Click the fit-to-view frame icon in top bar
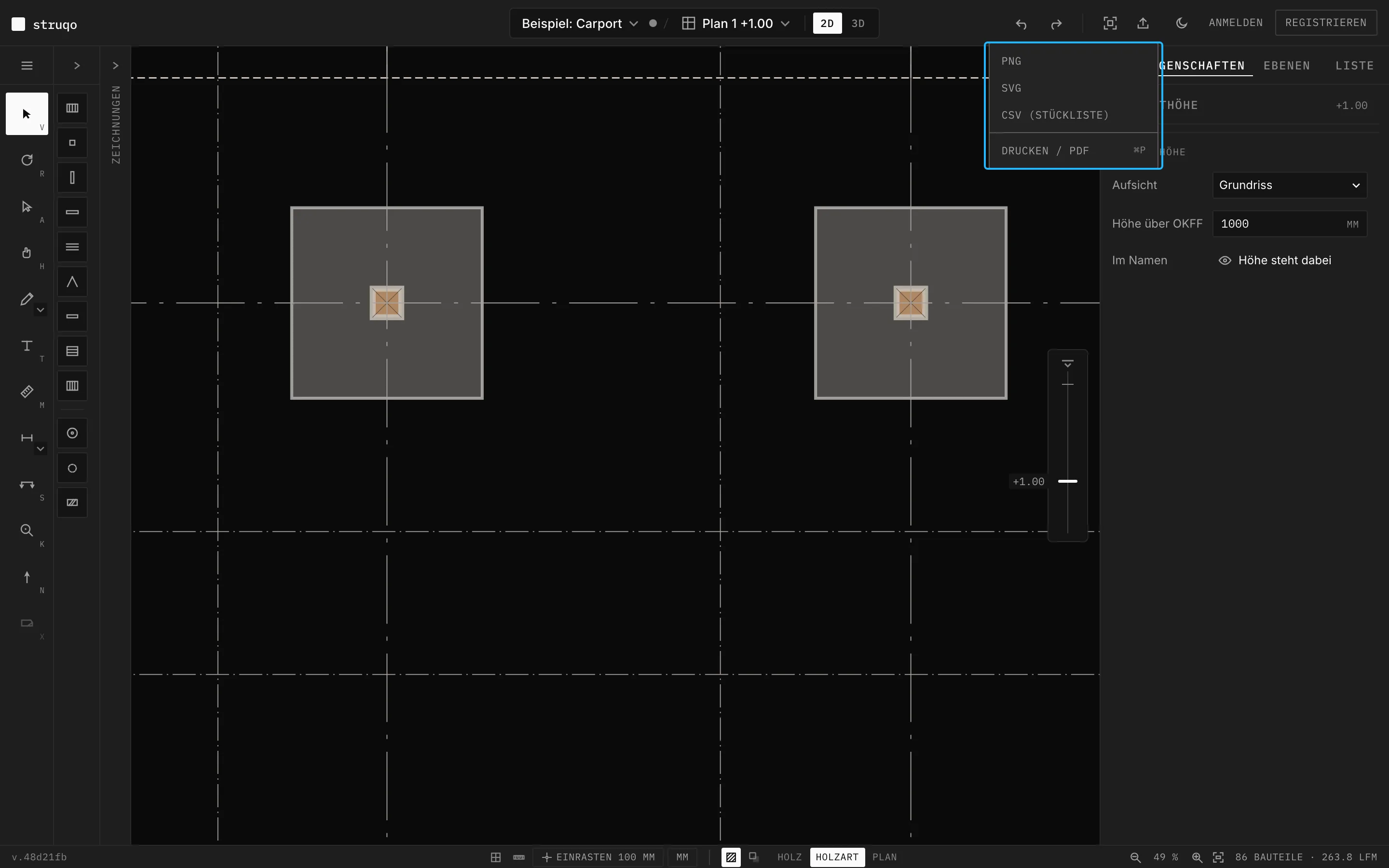The width and height of the screenshot is (1389, 868). click(1110, 24)
